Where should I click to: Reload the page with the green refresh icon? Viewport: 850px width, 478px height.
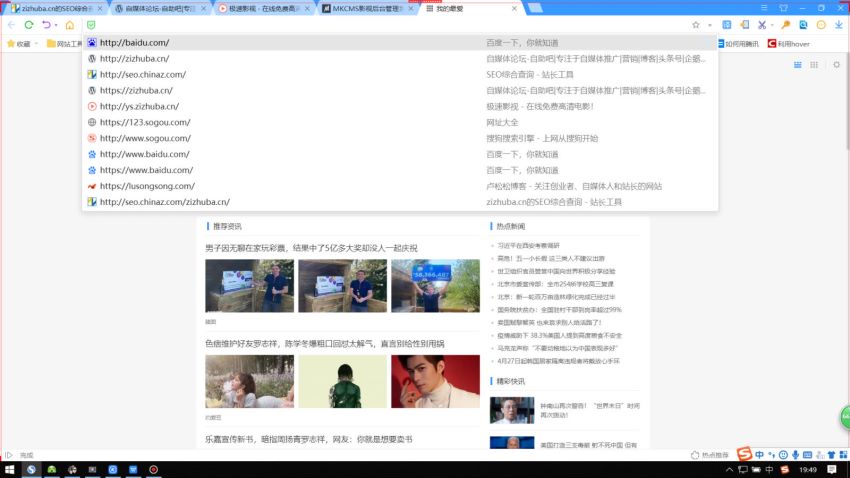[29, 25]
